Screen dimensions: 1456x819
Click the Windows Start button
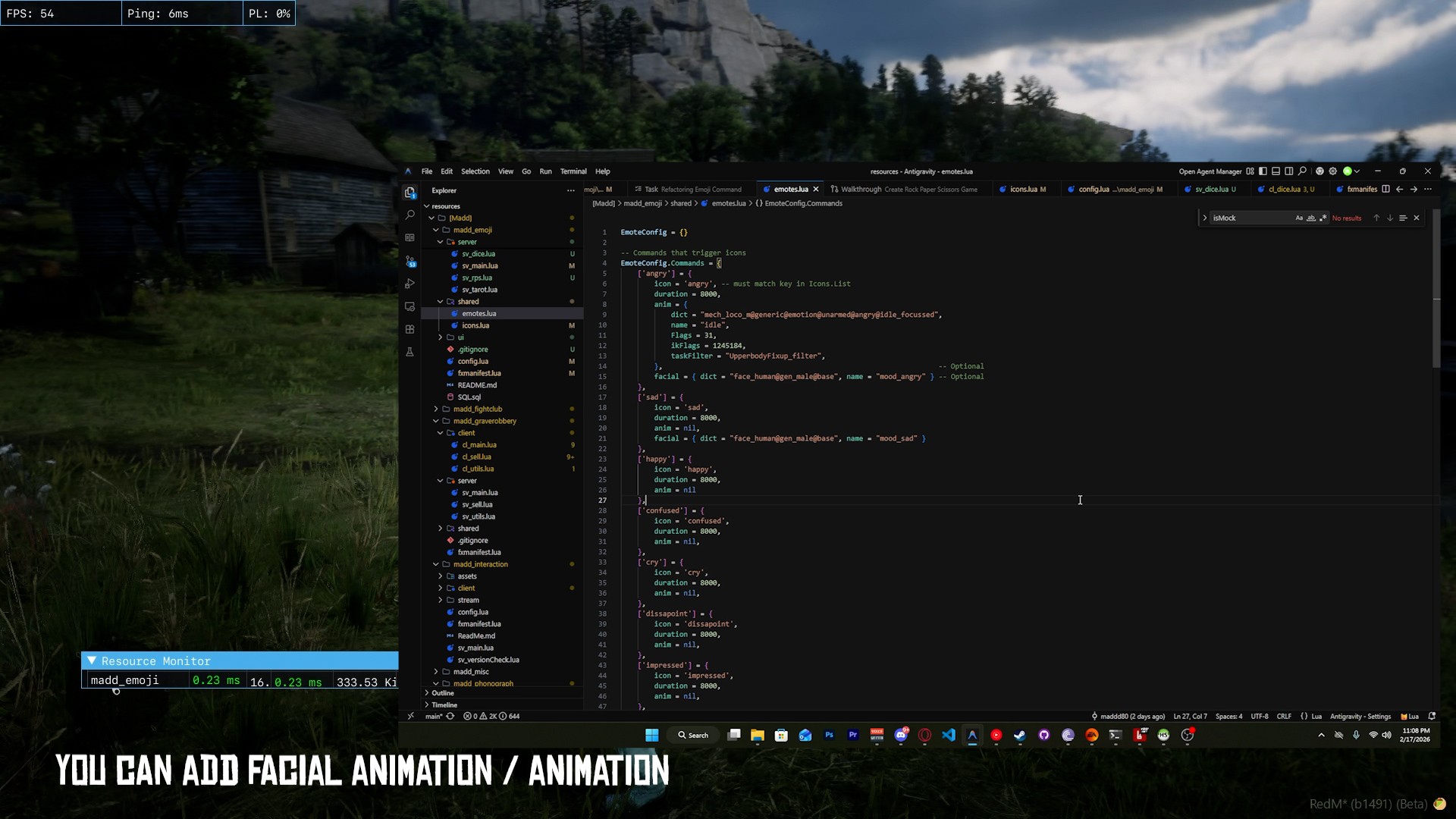[651, 736]
